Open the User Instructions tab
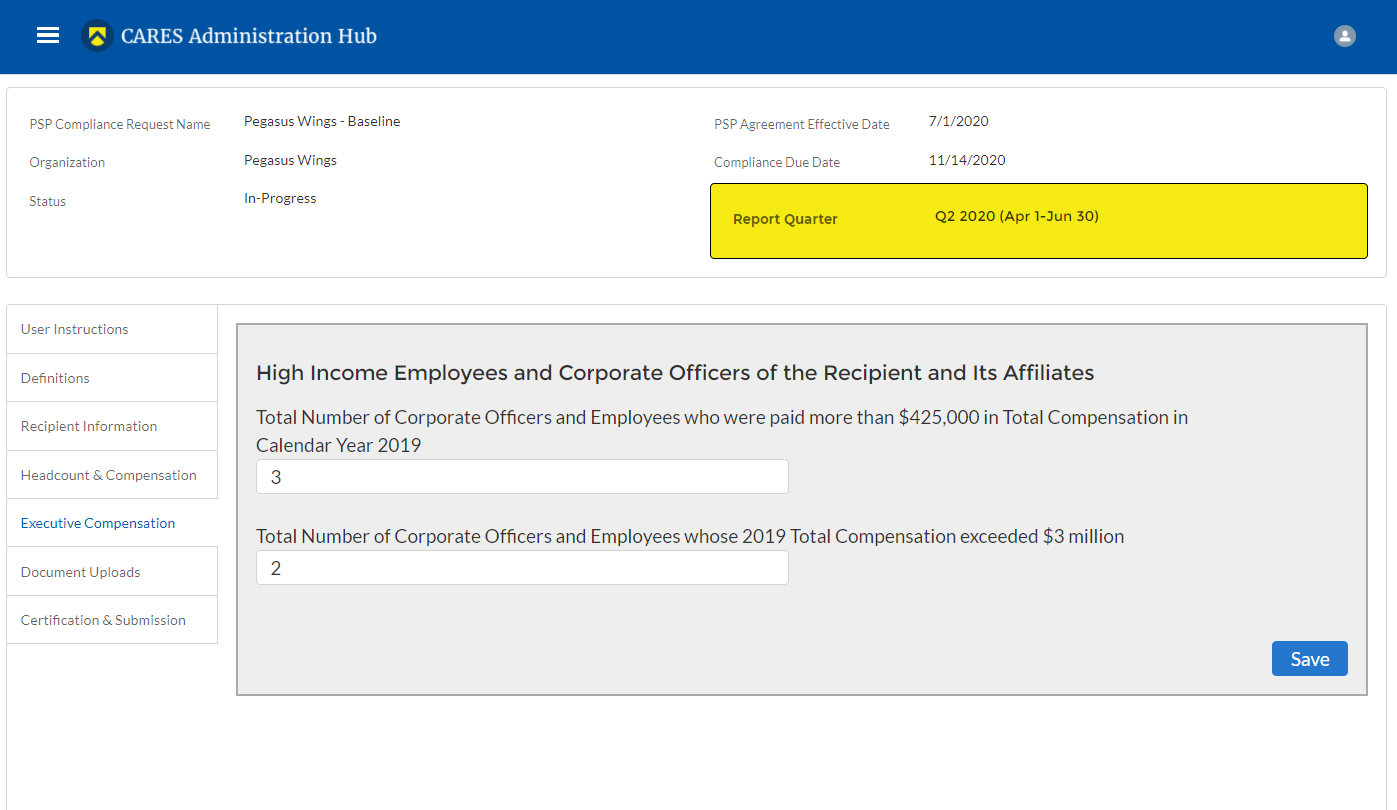 click(x=75, y=329)
